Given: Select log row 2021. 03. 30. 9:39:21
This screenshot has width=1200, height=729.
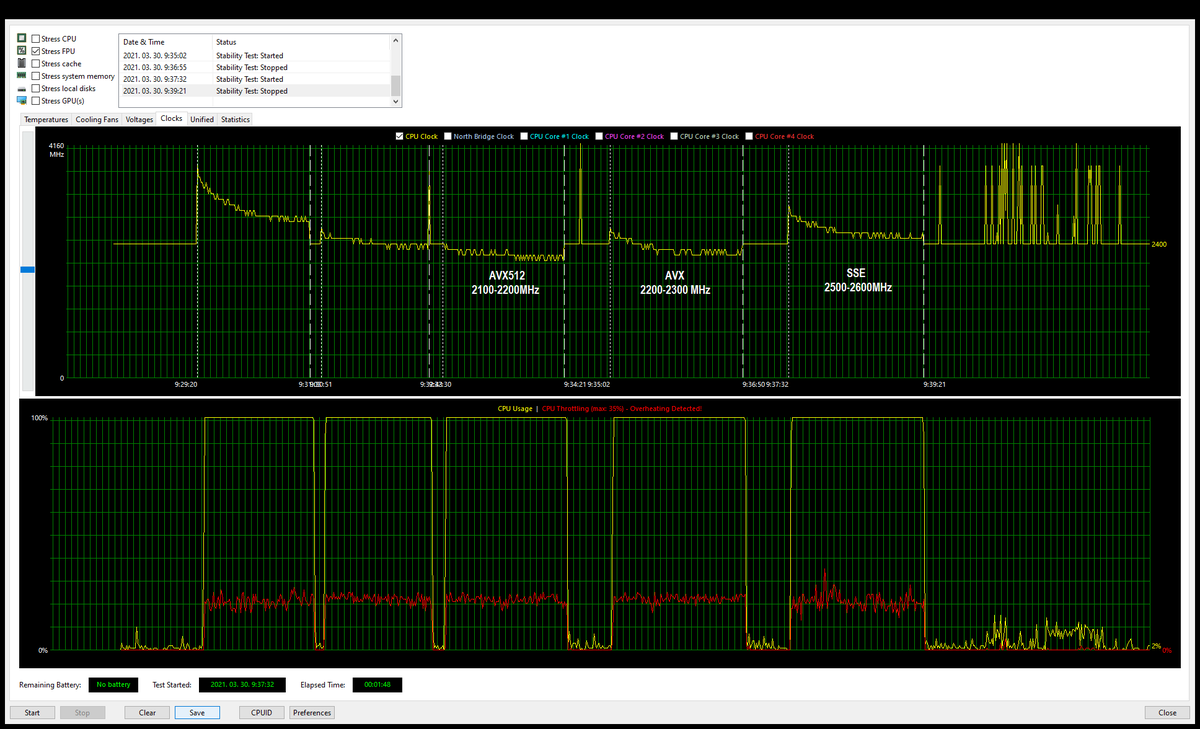Looking at the screenshot, I should [x=255, y=91].
